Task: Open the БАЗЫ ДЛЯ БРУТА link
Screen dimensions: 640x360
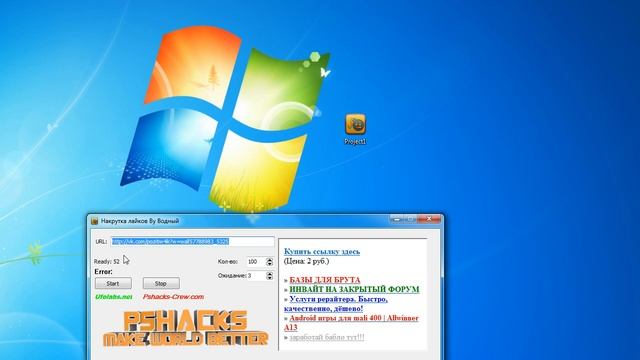Action: click(x=325, y=280)
